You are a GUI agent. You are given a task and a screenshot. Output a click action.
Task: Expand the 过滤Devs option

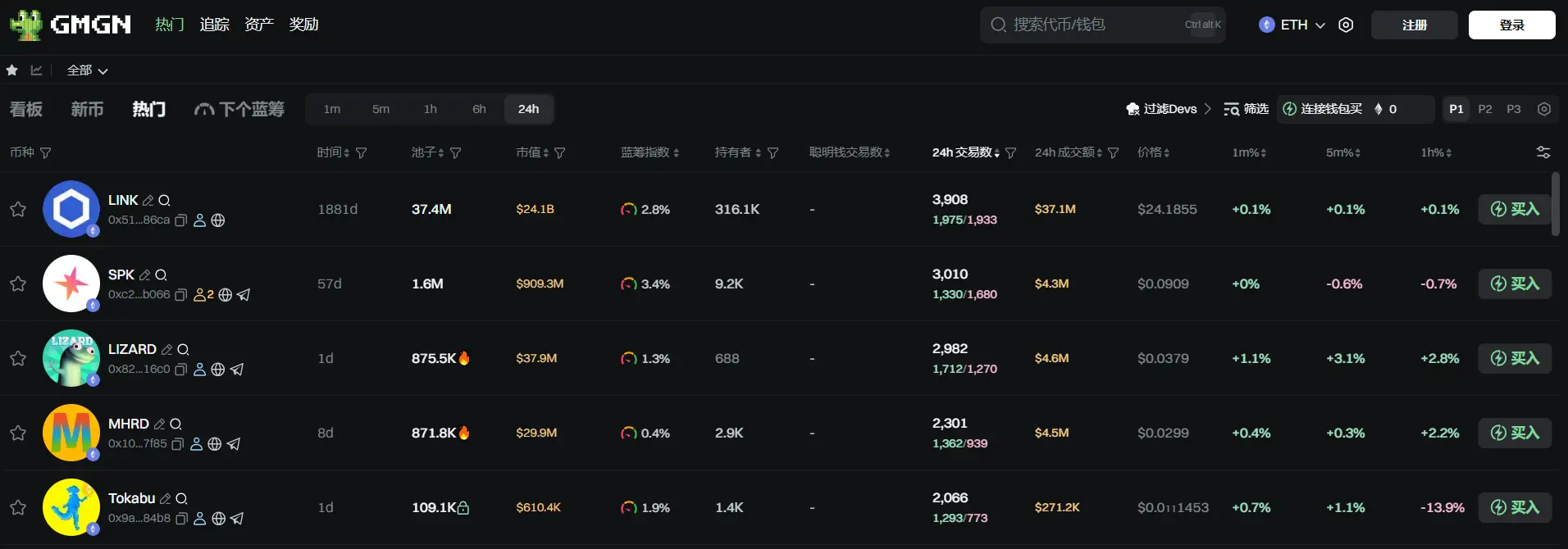click(x=1169, y=109)
